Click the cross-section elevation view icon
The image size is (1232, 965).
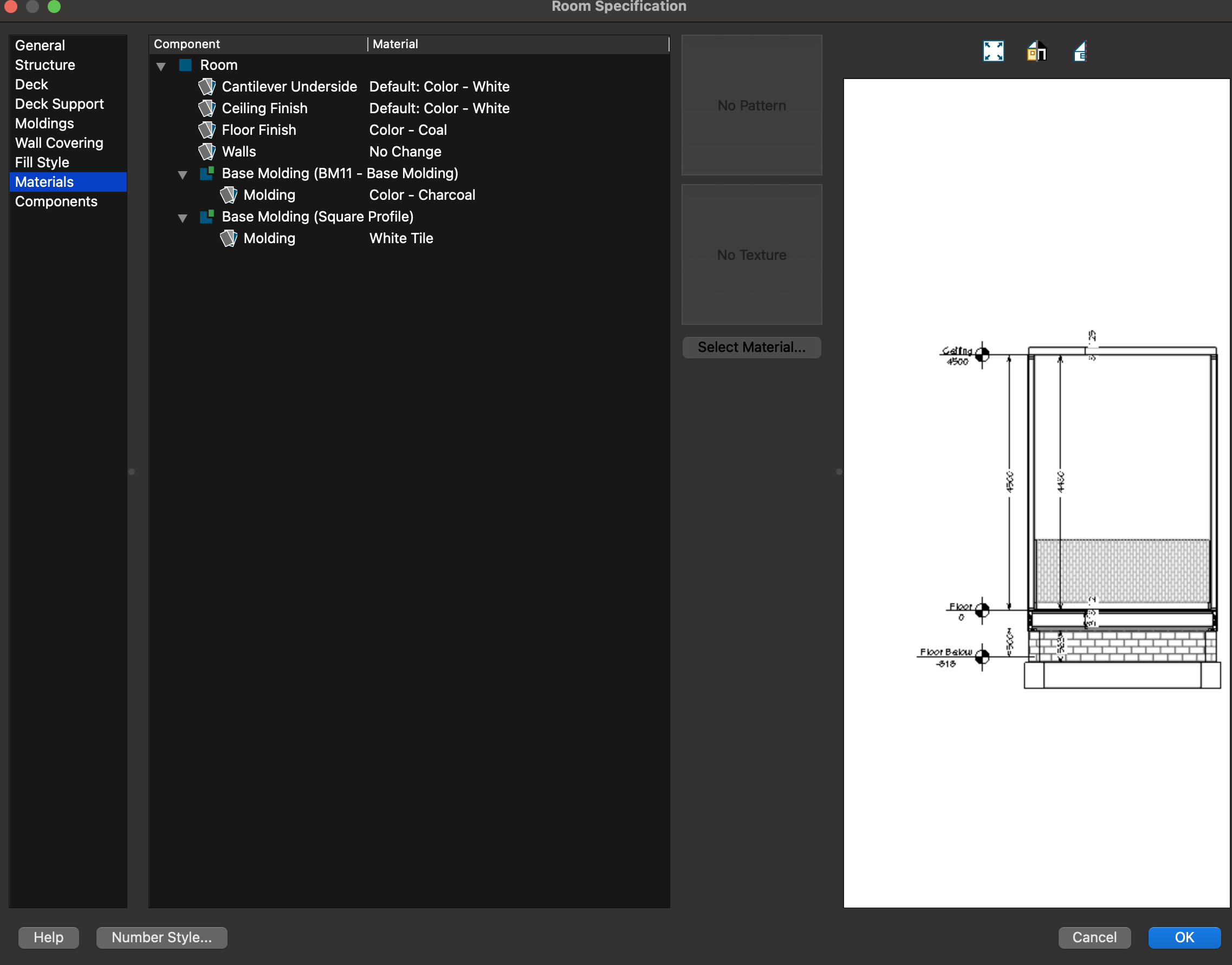tap(1079, 51)
